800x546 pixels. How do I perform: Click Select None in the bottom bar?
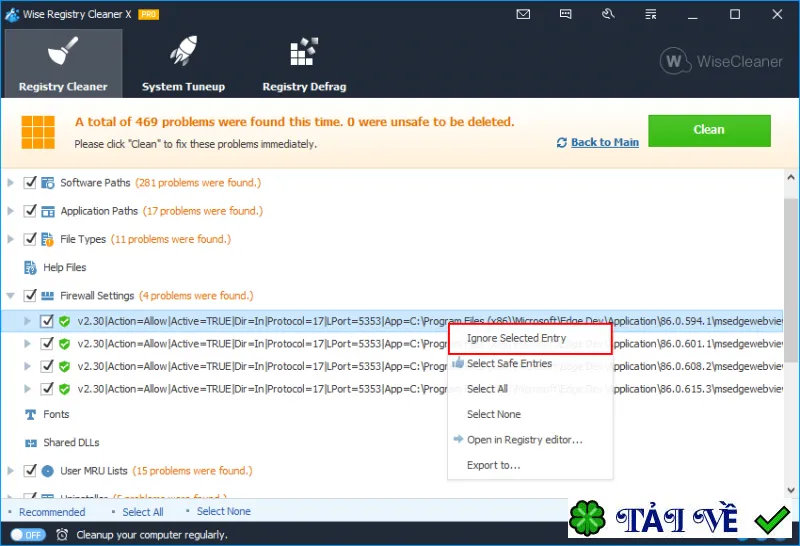[223, 511]
